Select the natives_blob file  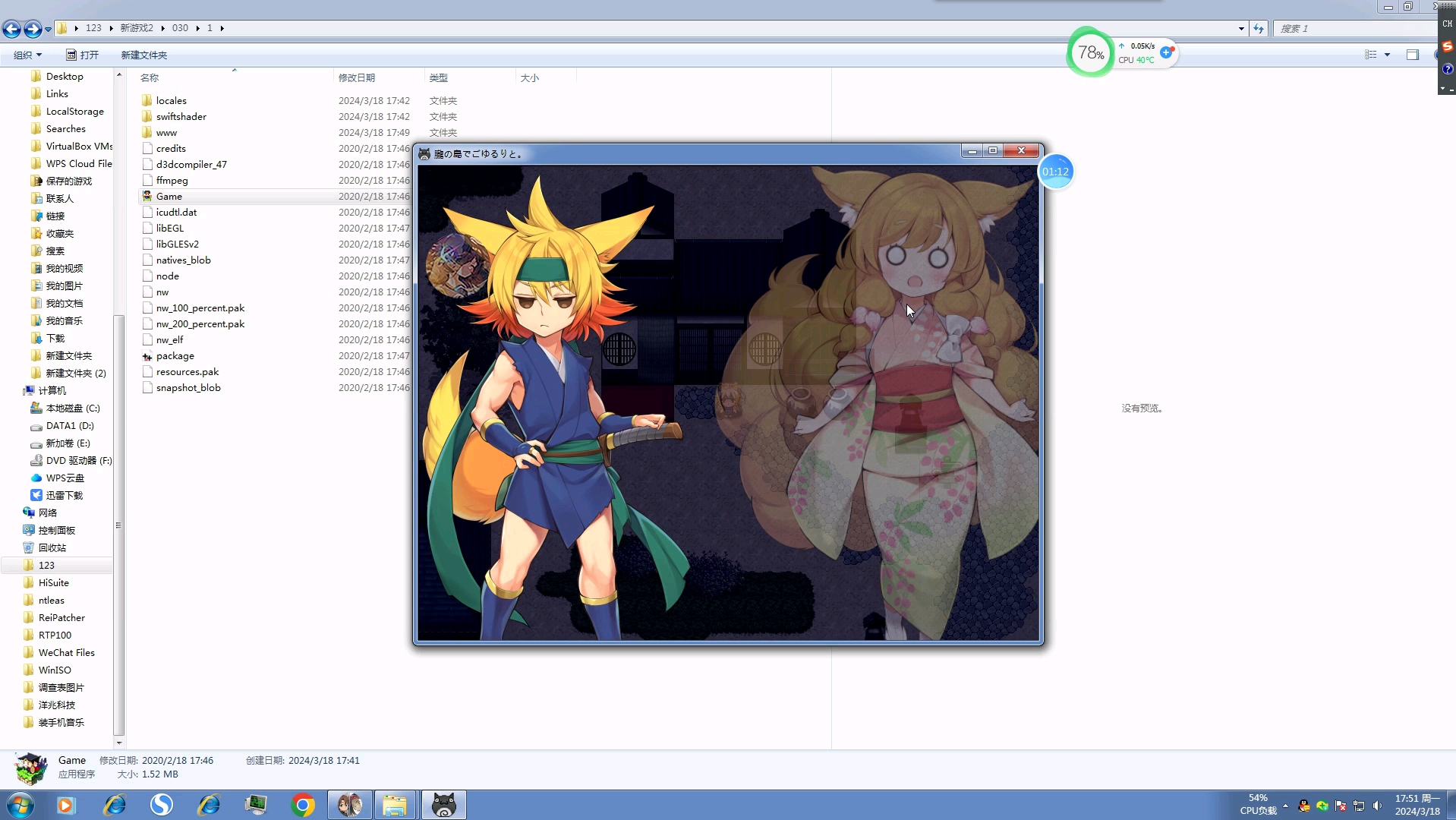click(x=184, y=260)
